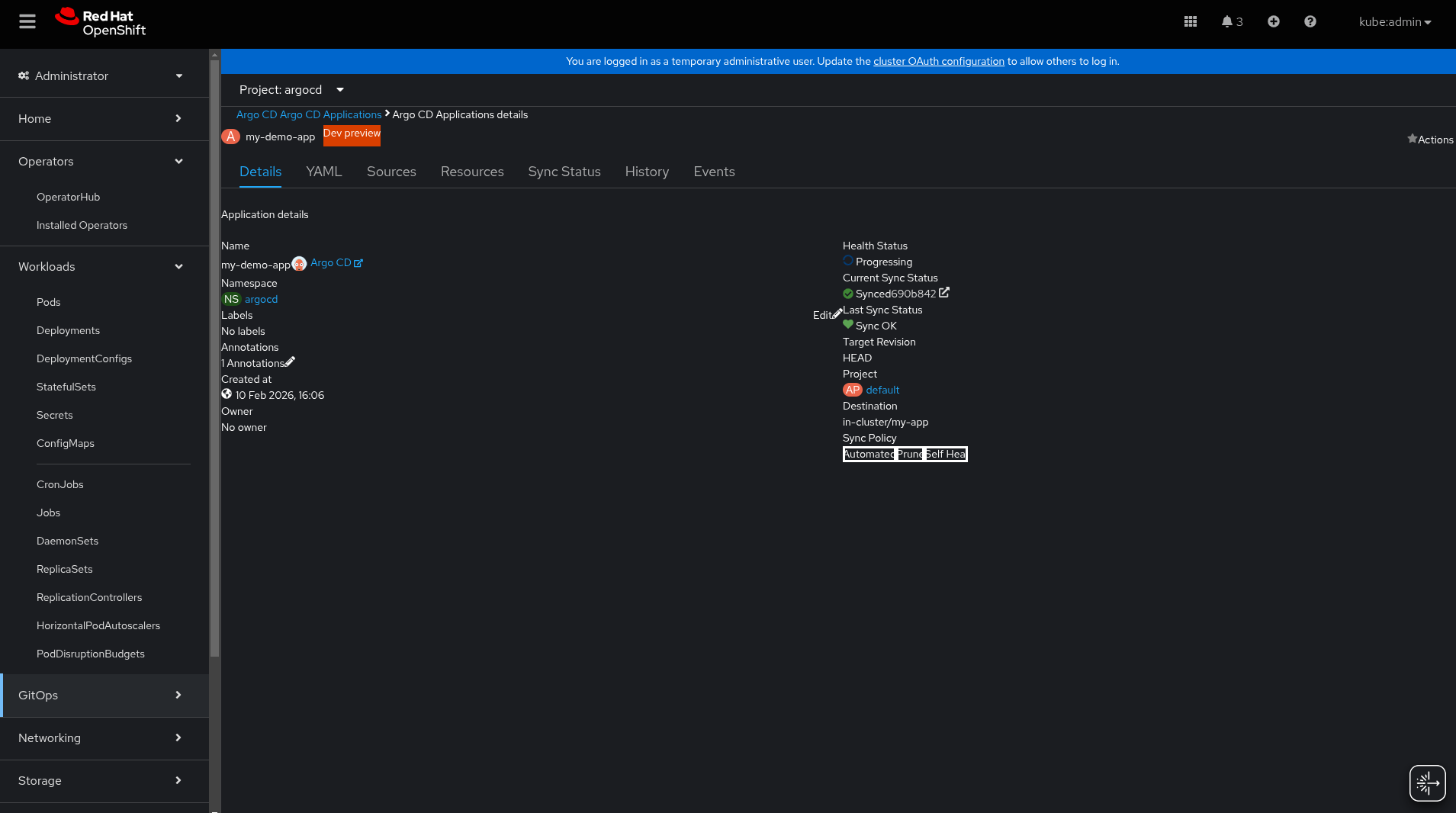Go to Argo CD Applications breadcrumb
This screenshot has height=813, width=1456.
(309, 114)
